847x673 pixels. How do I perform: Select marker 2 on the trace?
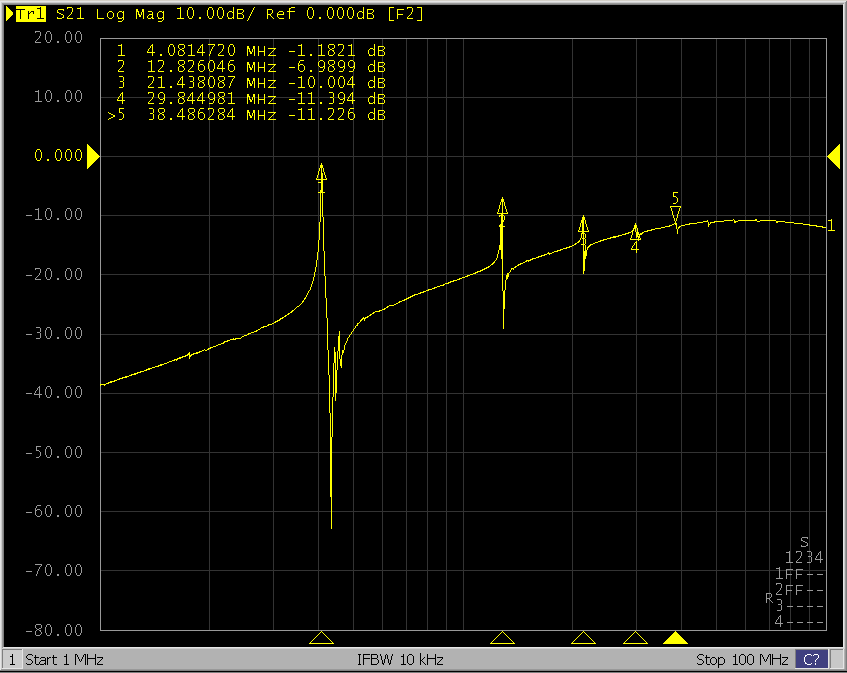tap(502, 206)
